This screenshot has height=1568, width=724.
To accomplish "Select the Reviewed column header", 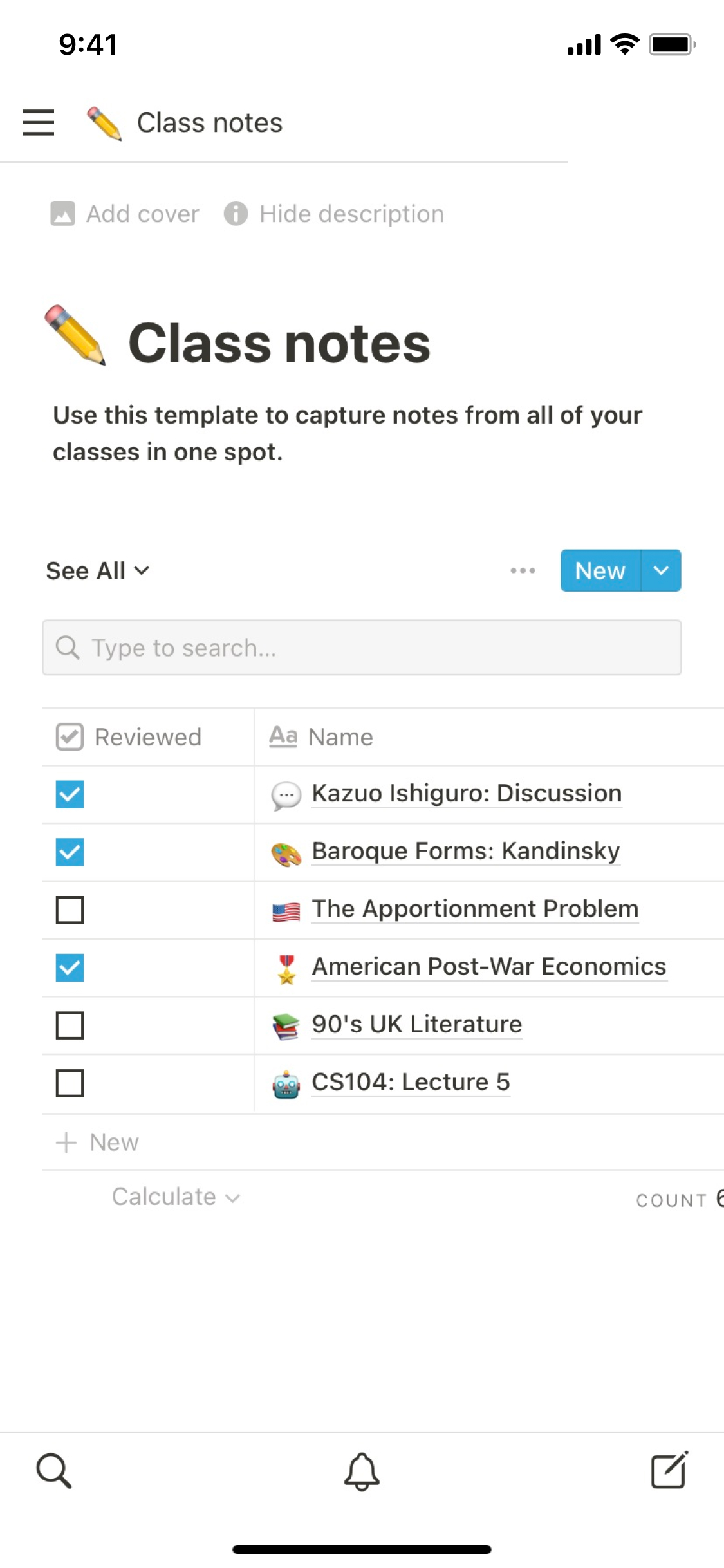I will tap(147, 737).
